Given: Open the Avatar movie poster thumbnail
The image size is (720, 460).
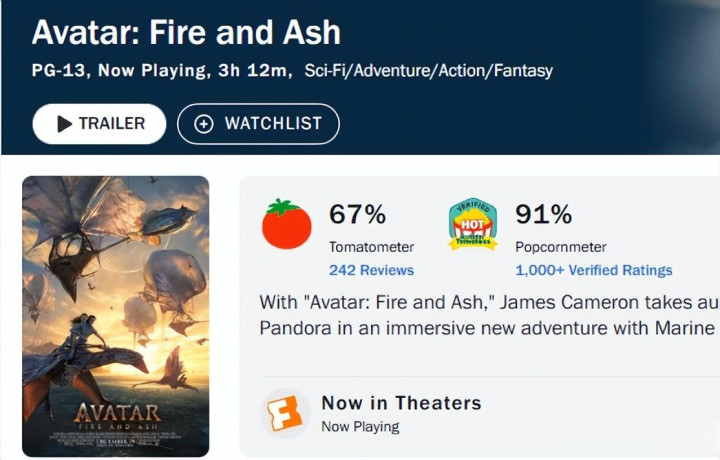Looking at the screenshot, I should (x=116, y=316).
